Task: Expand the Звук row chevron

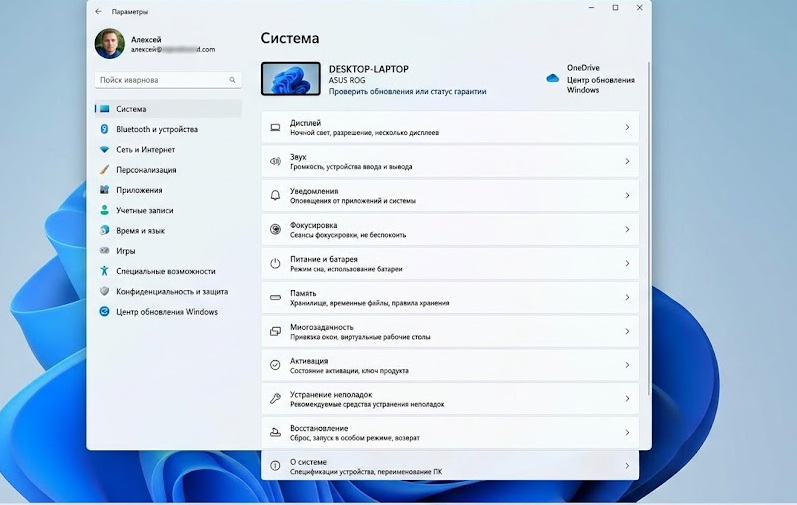Action: pos(627,161)
